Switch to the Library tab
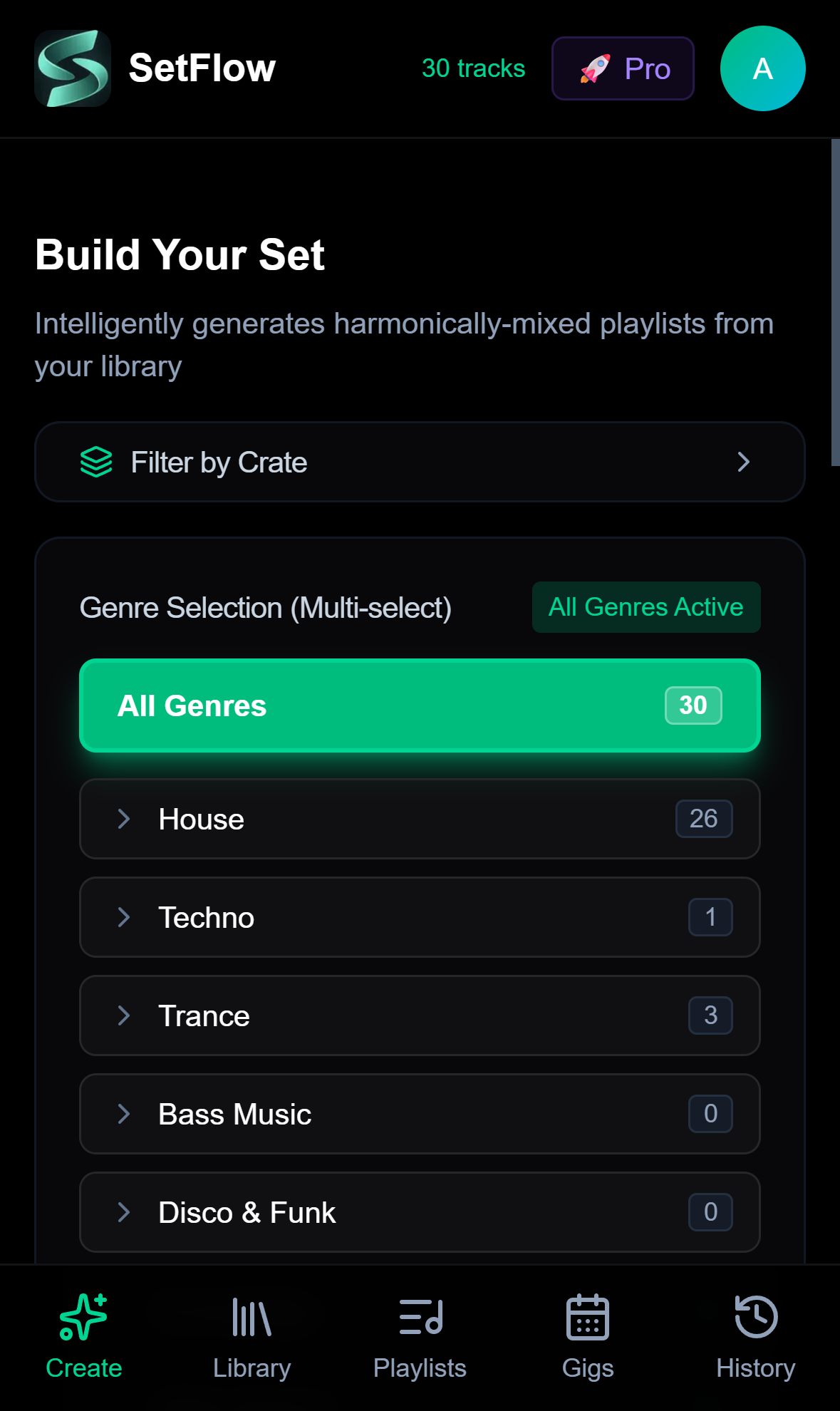Image resolution: width=840 pixels, height=1411 pixels. click(x=252, y=1340)
